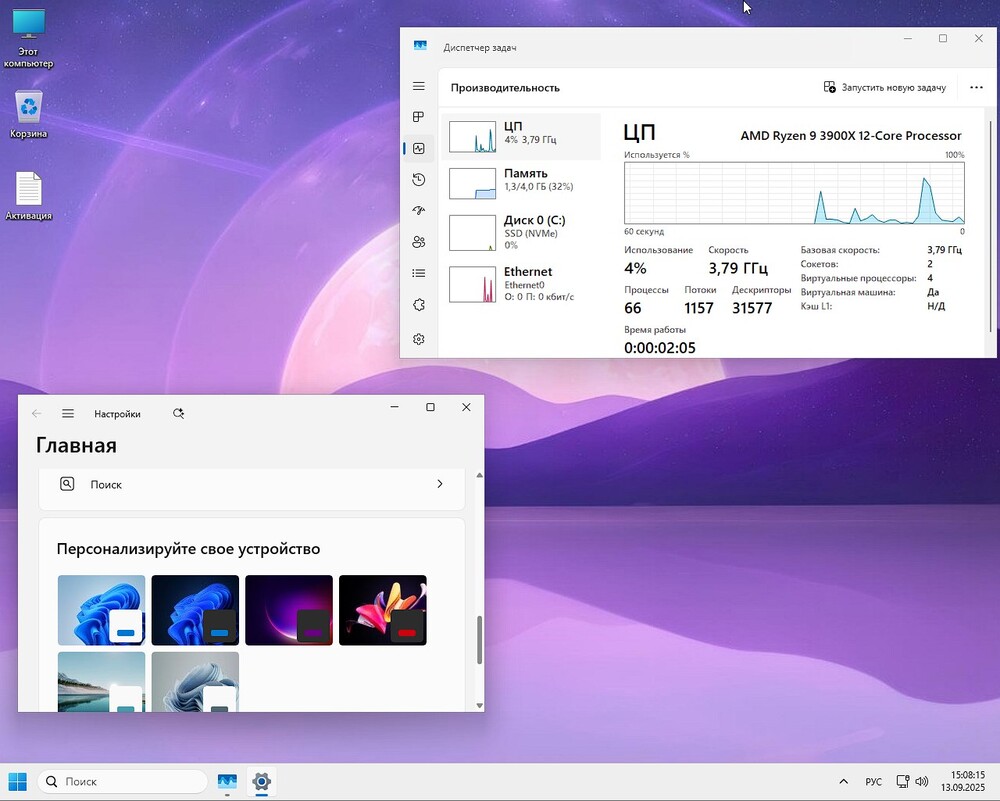Open Services puzzle icon in Task Manager
This screenshot has height=801, width=1000.
(x=419, y=305)
